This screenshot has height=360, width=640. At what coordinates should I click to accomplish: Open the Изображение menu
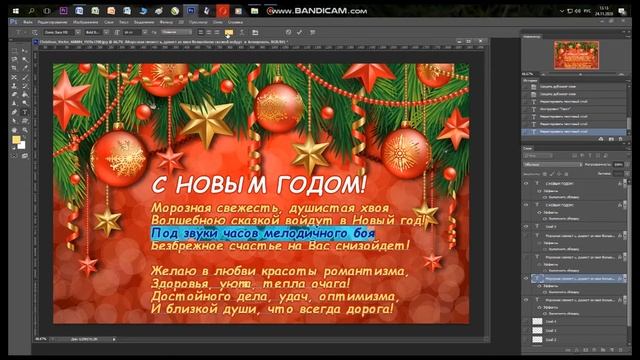[x=86, y=22]
